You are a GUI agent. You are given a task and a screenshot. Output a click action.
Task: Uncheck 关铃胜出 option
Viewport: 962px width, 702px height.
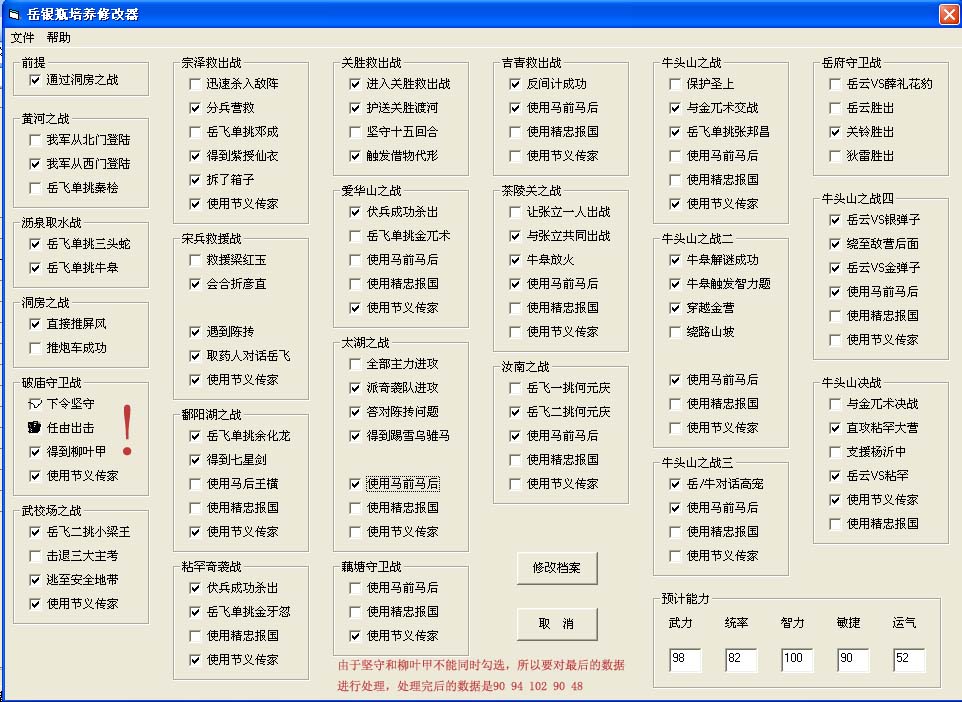[835, 132]
